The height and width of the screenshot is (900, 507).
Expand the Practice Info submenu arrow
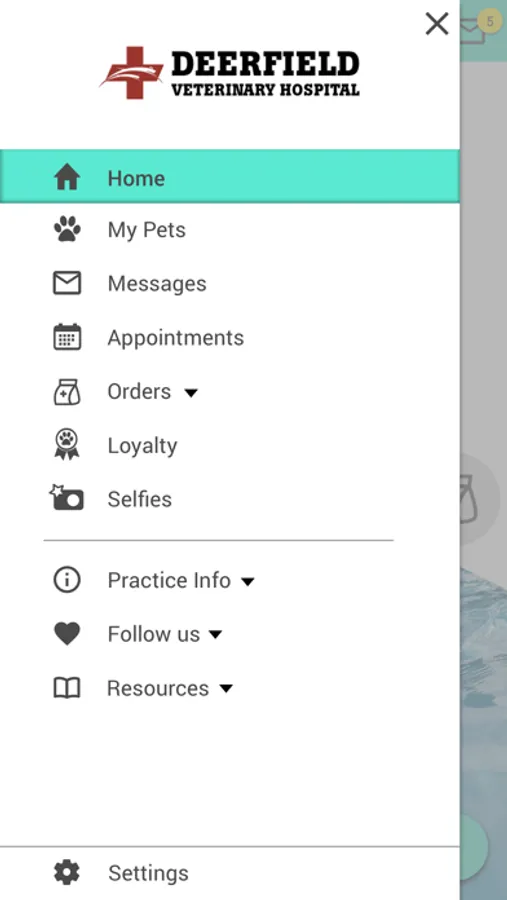pos(247,581)
